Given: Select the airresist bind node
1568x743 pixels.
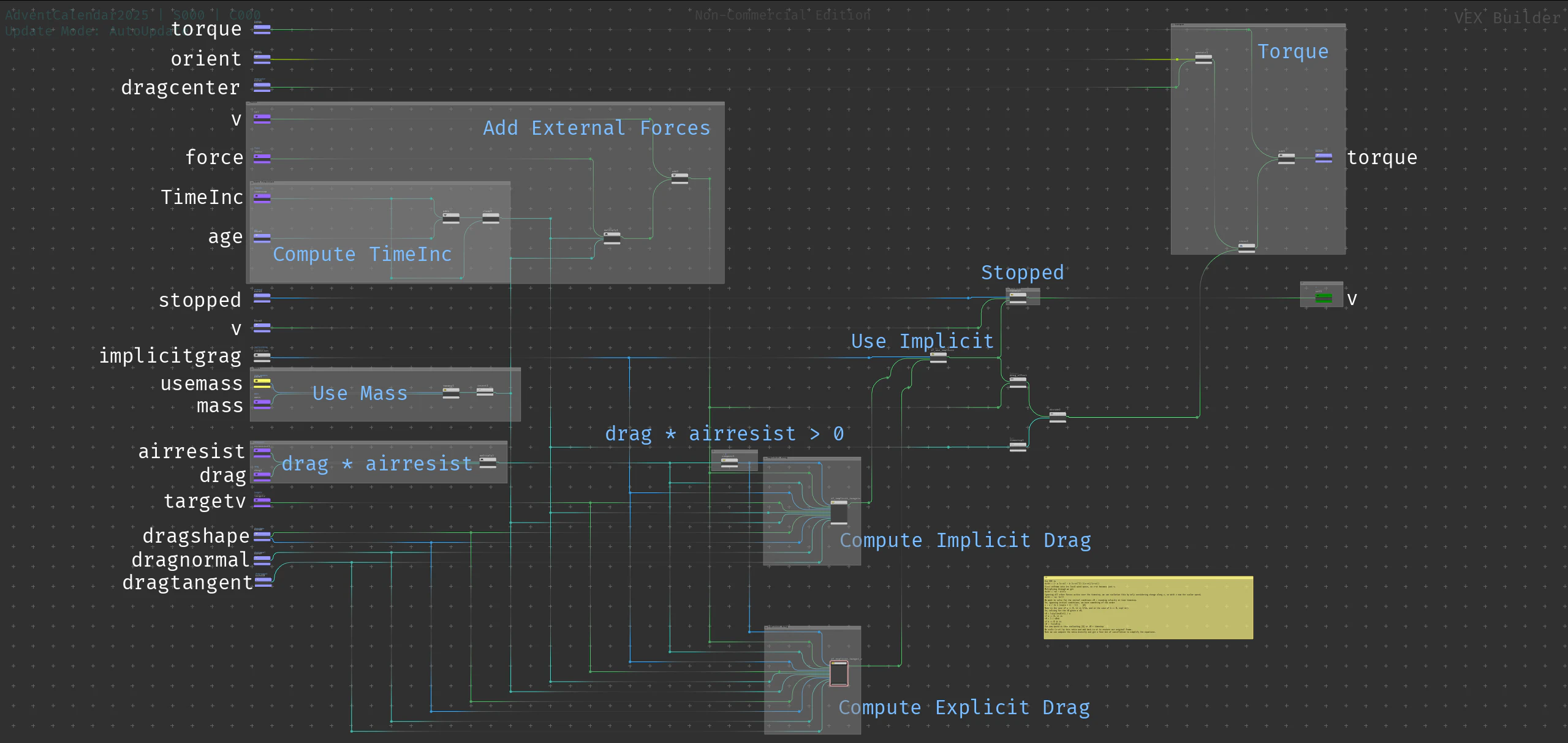Looking at the screenshot, I should 262,452.
